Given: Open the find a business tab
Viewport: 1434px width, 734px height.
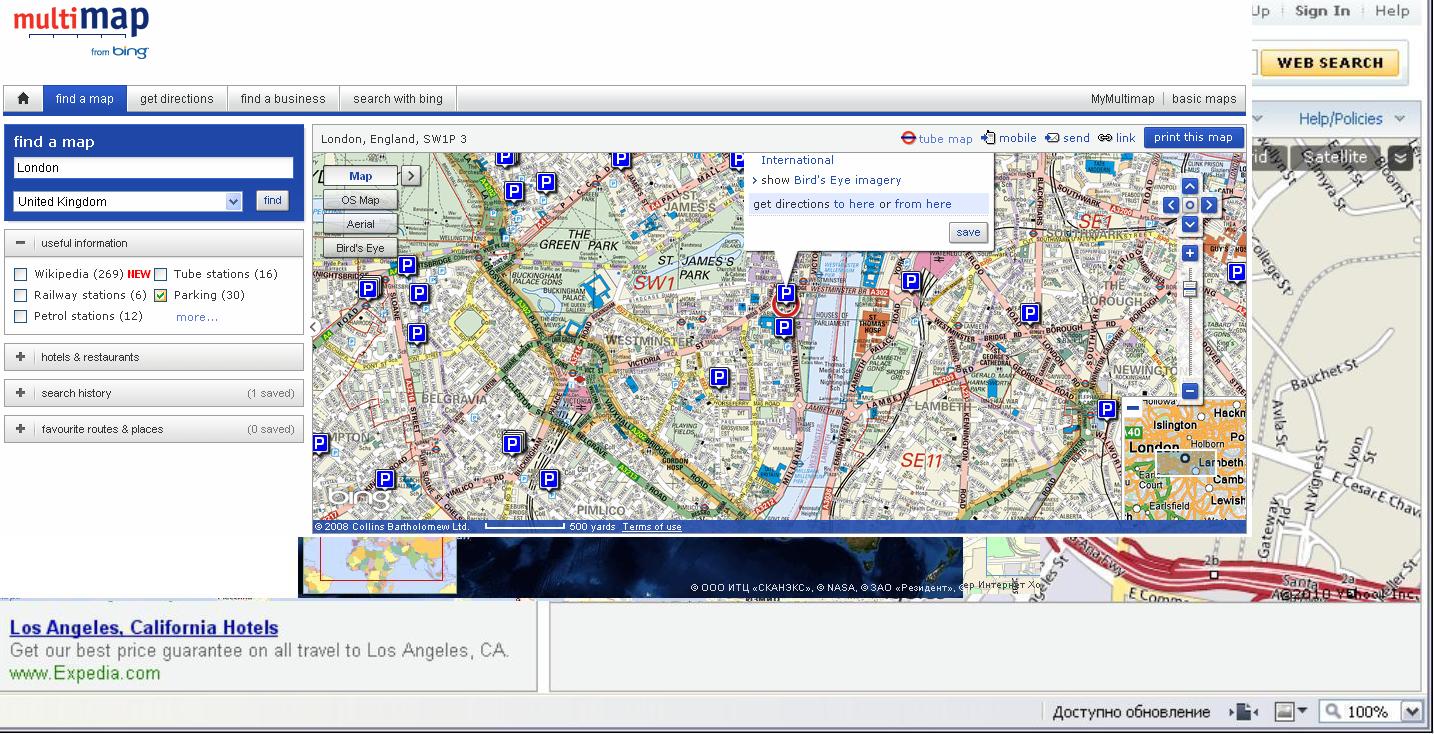Looking at the screenshot, I should [283, 99].
